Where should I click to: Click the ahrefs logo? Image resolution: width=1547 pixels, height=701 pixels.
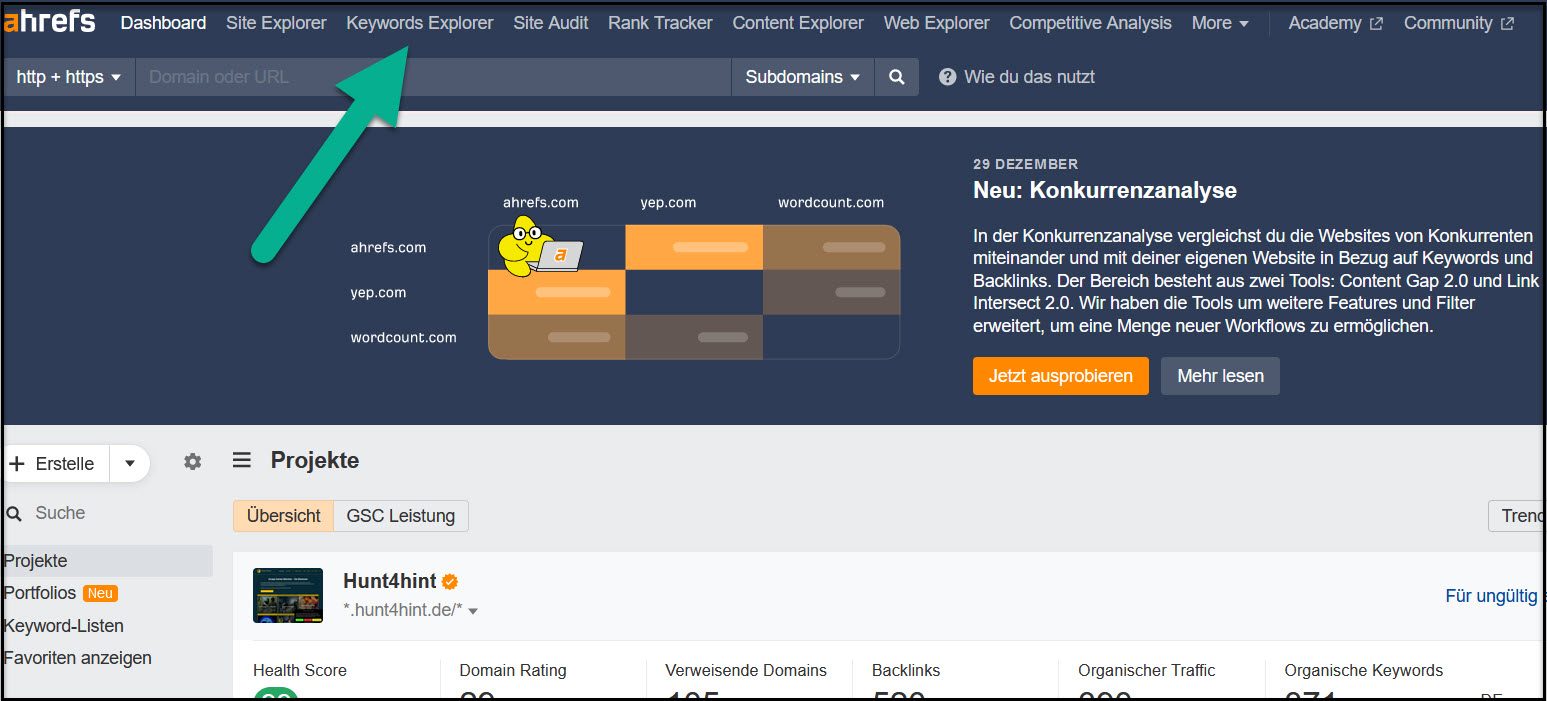[x=50, y=20]
